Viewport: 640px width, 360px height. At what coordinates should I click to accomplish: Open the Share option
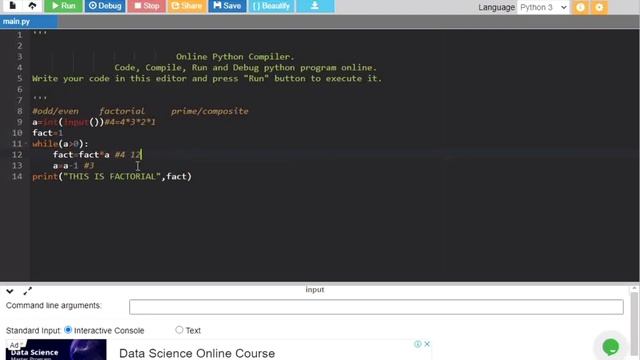187,6
